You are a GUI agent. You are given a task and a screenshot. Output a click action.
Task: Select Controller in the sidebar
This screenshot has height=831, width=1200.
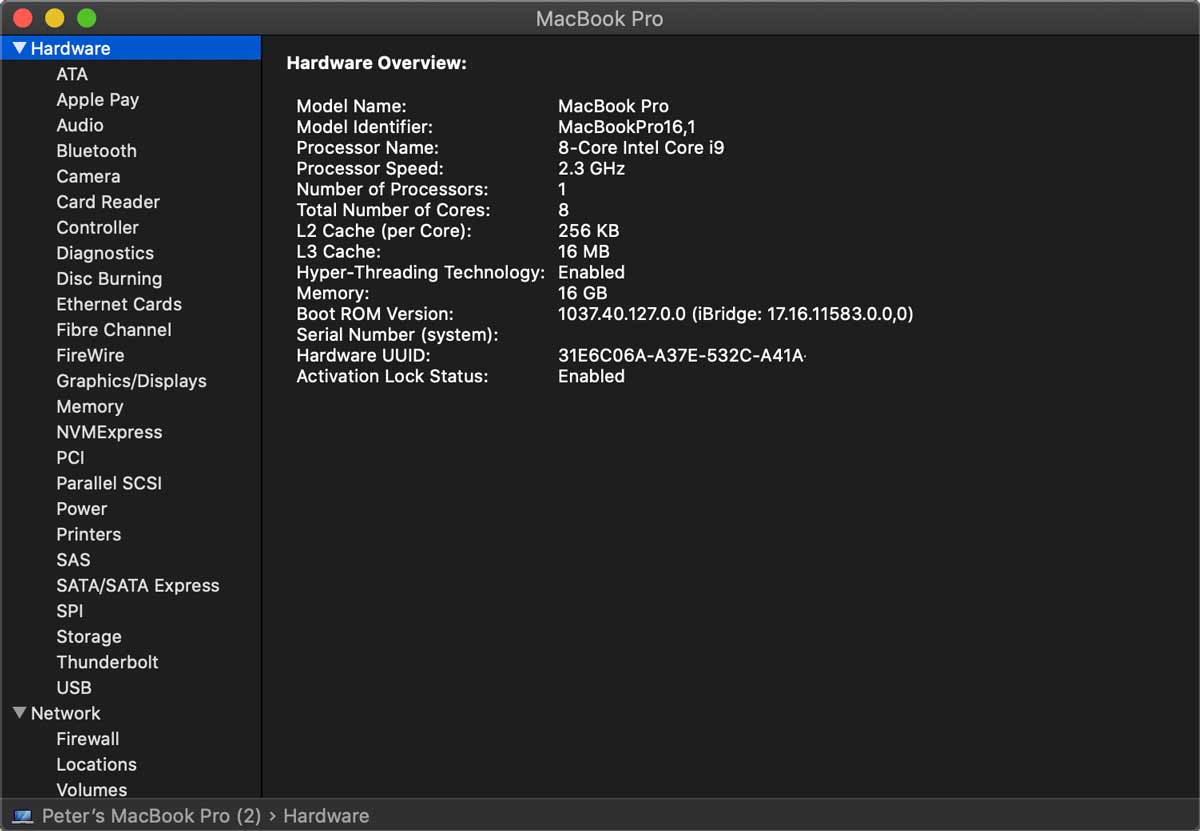(x=98, y=227)
